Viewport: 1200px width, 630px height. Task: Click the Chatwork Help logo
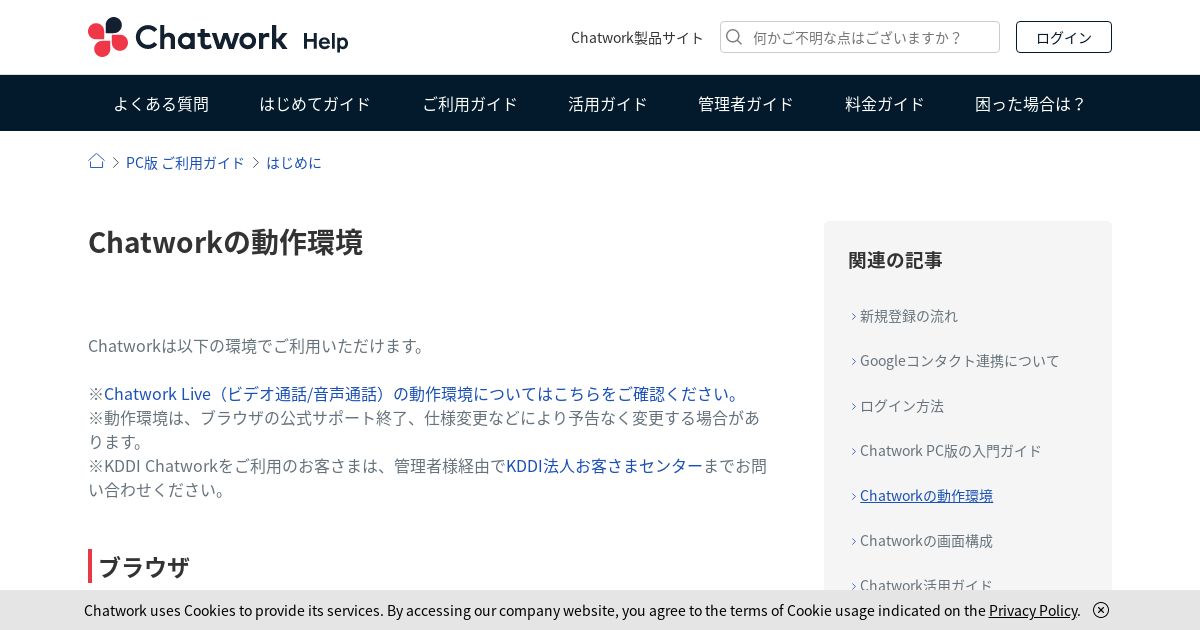[x=218, y=38]
